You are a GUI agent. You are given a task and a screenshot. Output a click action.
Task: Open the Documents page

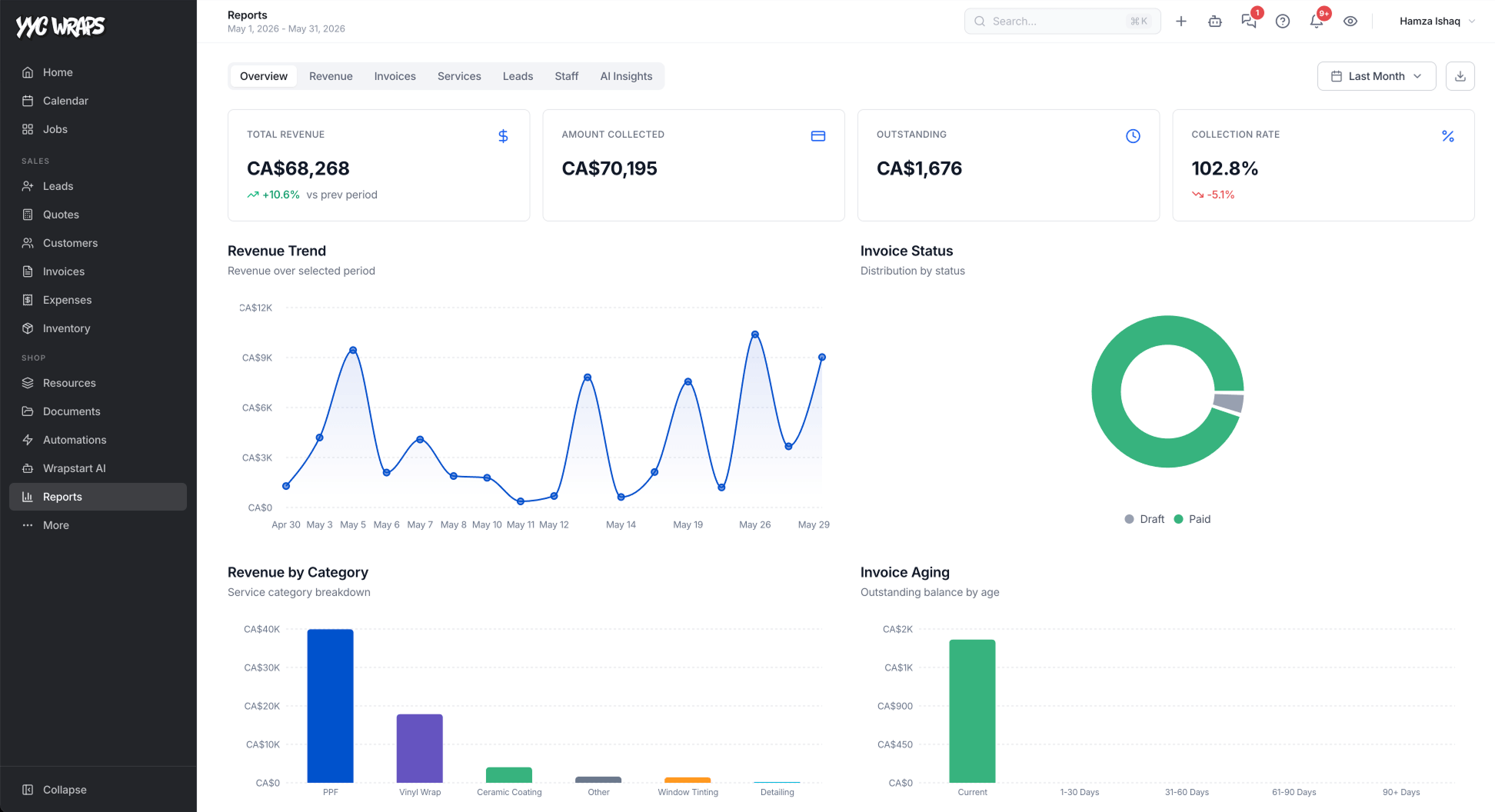coord(98,411)
